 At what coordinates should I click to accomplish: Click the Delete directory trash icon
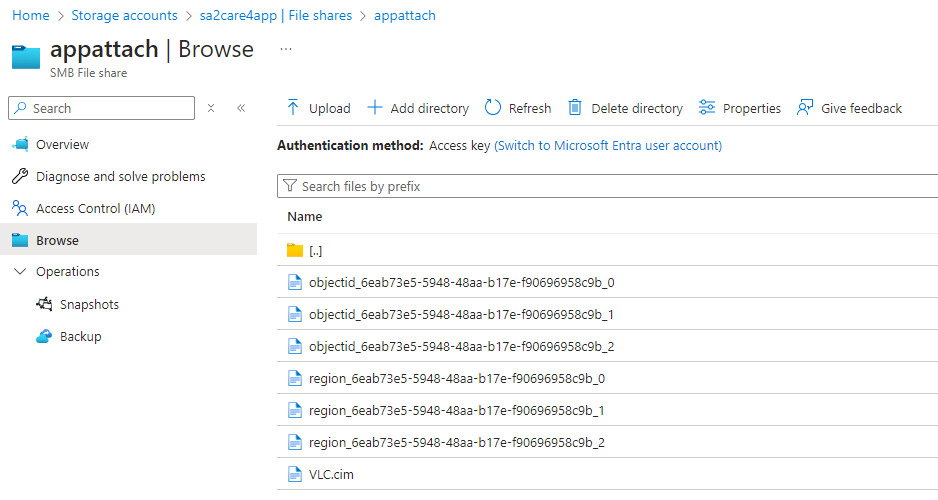575,108
